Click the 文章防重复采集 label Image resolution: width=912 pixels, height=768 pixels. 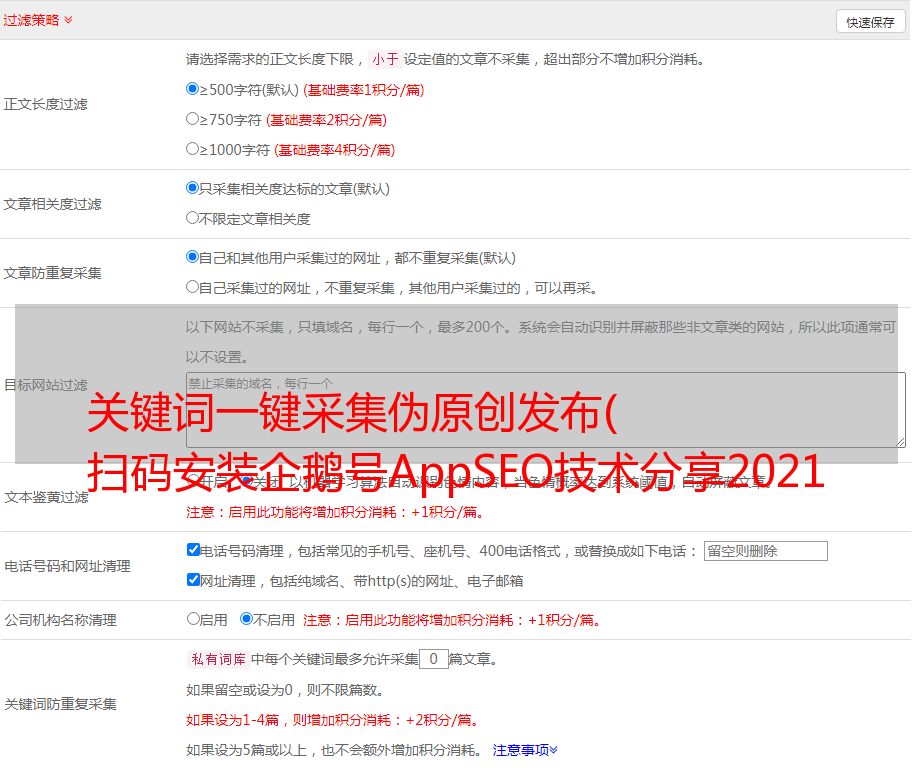pyautogui.click(x=52, y=273)
